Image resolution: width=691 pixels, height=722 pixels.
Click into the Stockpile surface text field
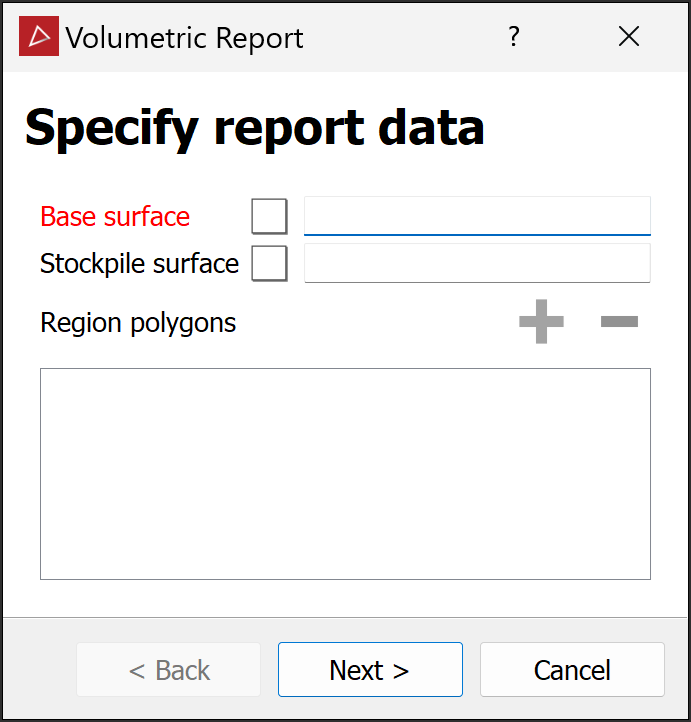tap(477, 264)
